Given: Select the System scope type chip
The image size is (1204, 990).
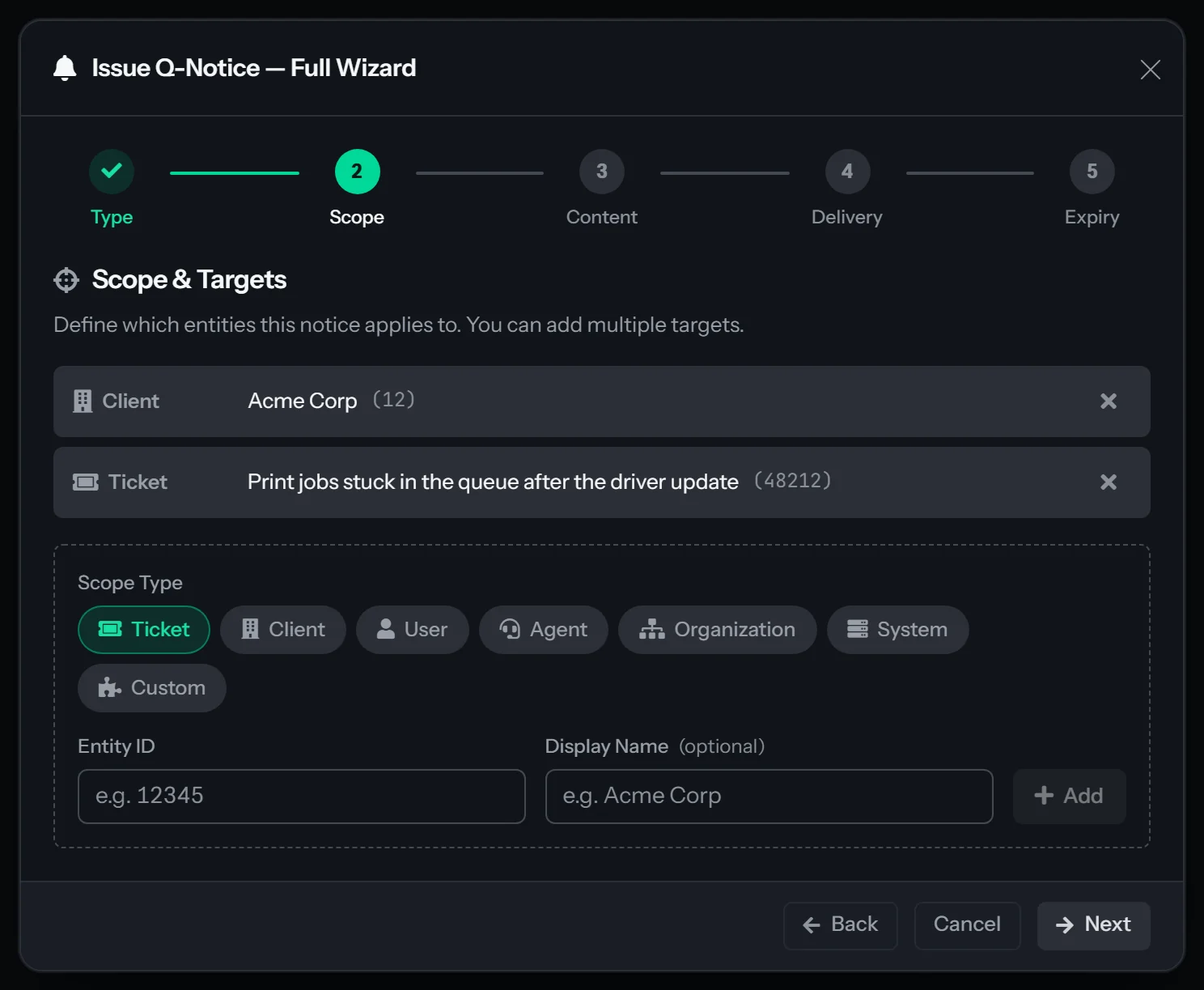Looking at the screenshot, I should tap(898, 630).
